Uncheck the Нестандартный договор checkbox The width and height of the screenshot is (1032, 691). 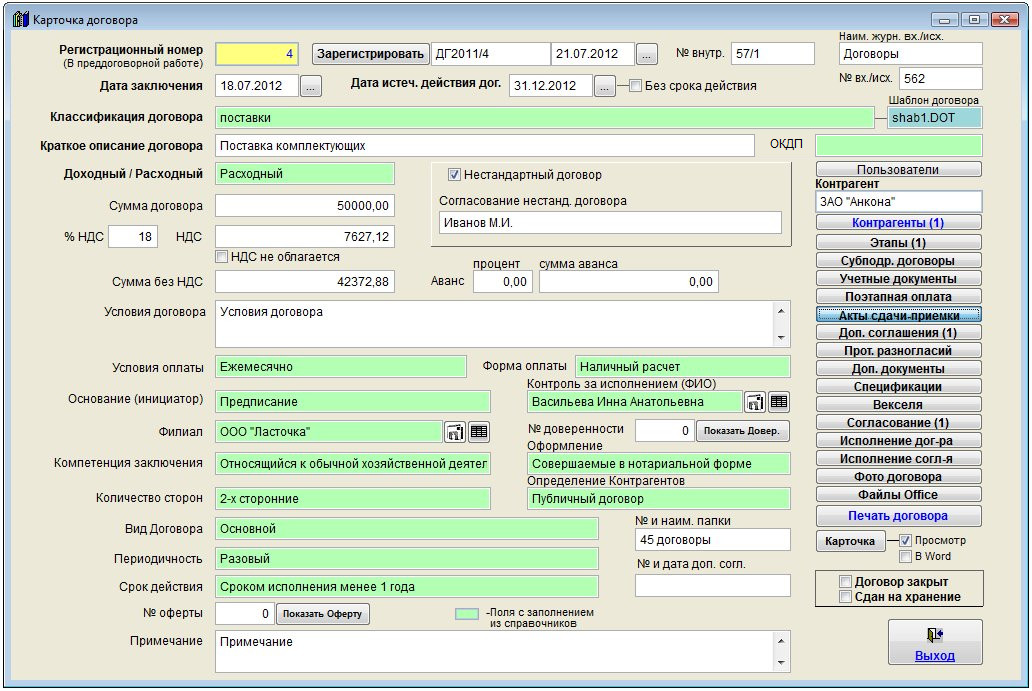pos(454,175)
